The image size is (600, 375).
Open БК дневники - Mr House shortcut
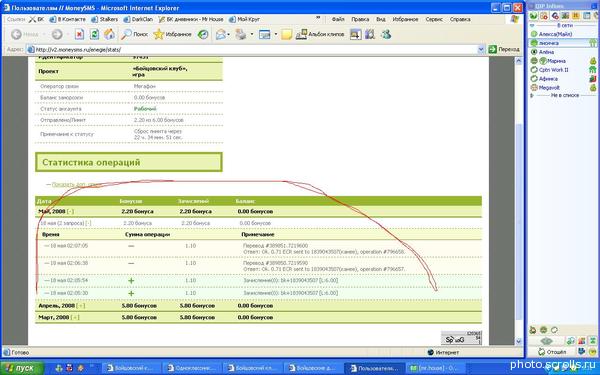pyautogui.click(x=191, y=19)
